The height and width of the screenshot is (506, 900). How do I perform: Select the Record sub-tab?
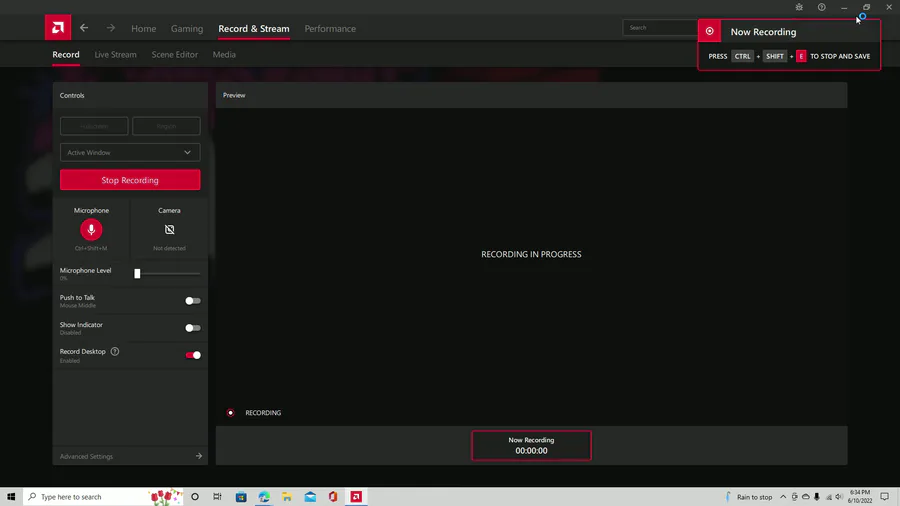pos(66,55)
